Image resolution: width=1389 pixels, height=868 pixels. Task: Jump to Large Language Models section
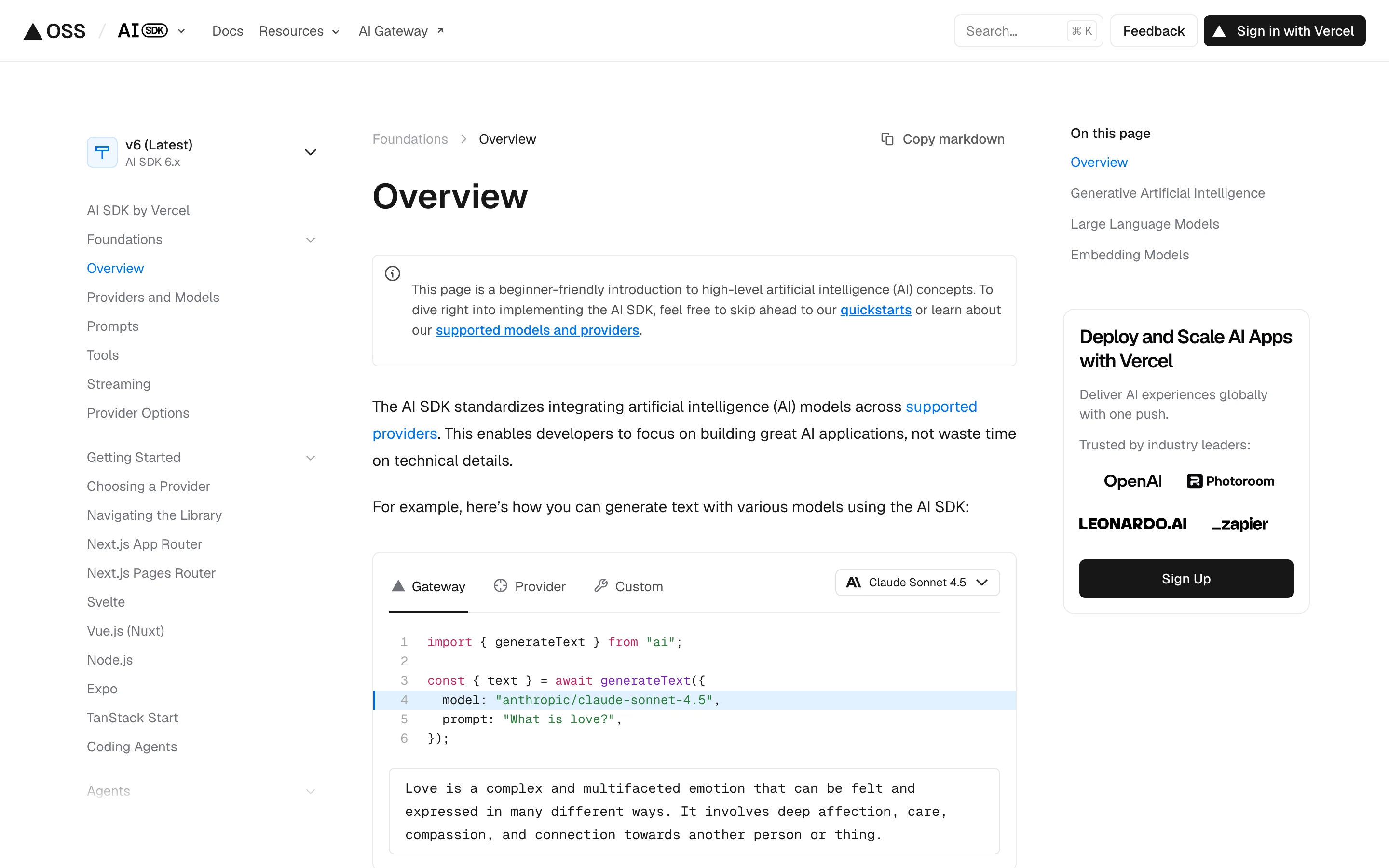(1144, 224)
